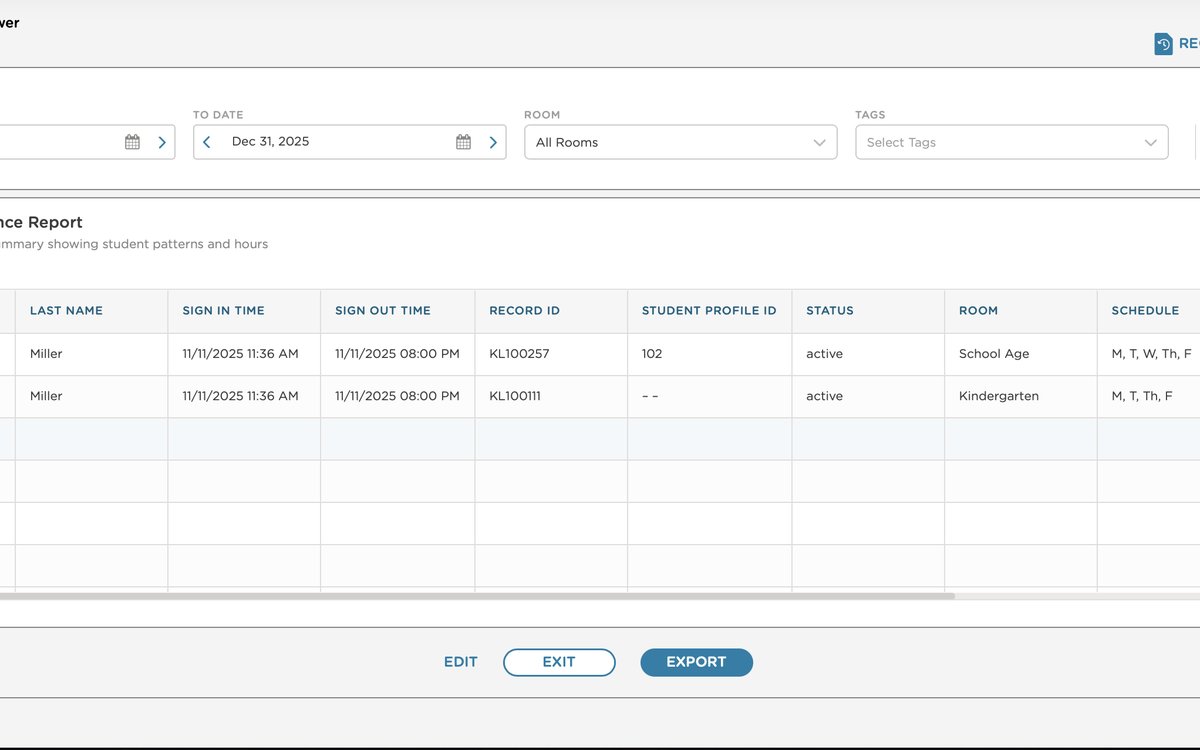Click the Kindergarten room cell
The image size is (1200, 750).
click(x=1020, y=396)
